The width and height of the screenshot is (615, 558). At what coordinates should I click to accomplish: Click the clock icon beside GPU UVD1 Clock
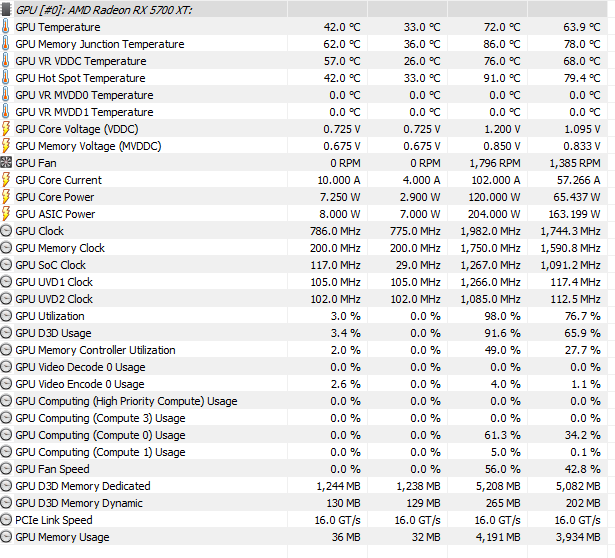point(6,282)
